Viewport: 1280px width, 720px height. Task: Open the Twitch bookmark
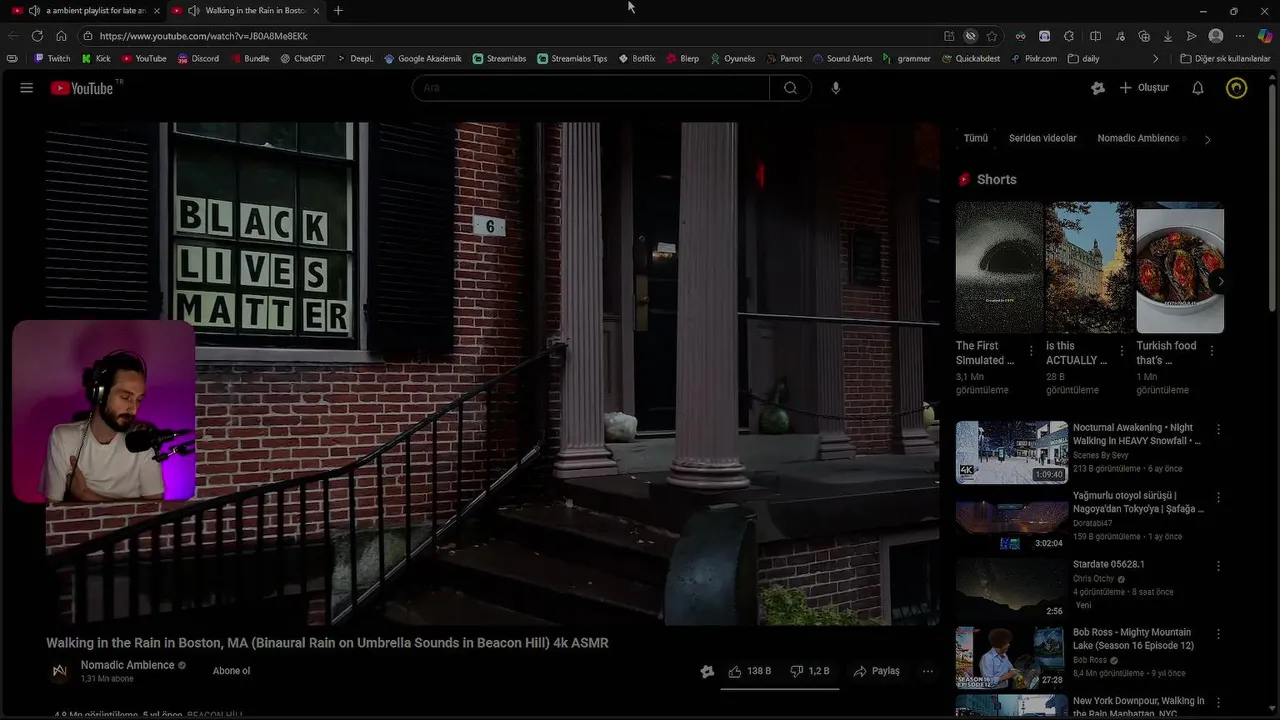pyautogui.click(x=52, y=59)
